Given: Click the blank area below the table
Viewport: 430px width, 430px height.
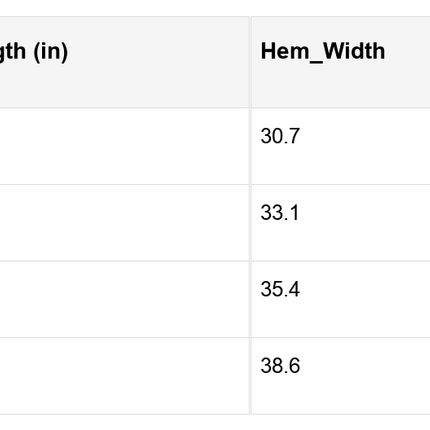Looking at the screenshot, I should coord(215,423).
